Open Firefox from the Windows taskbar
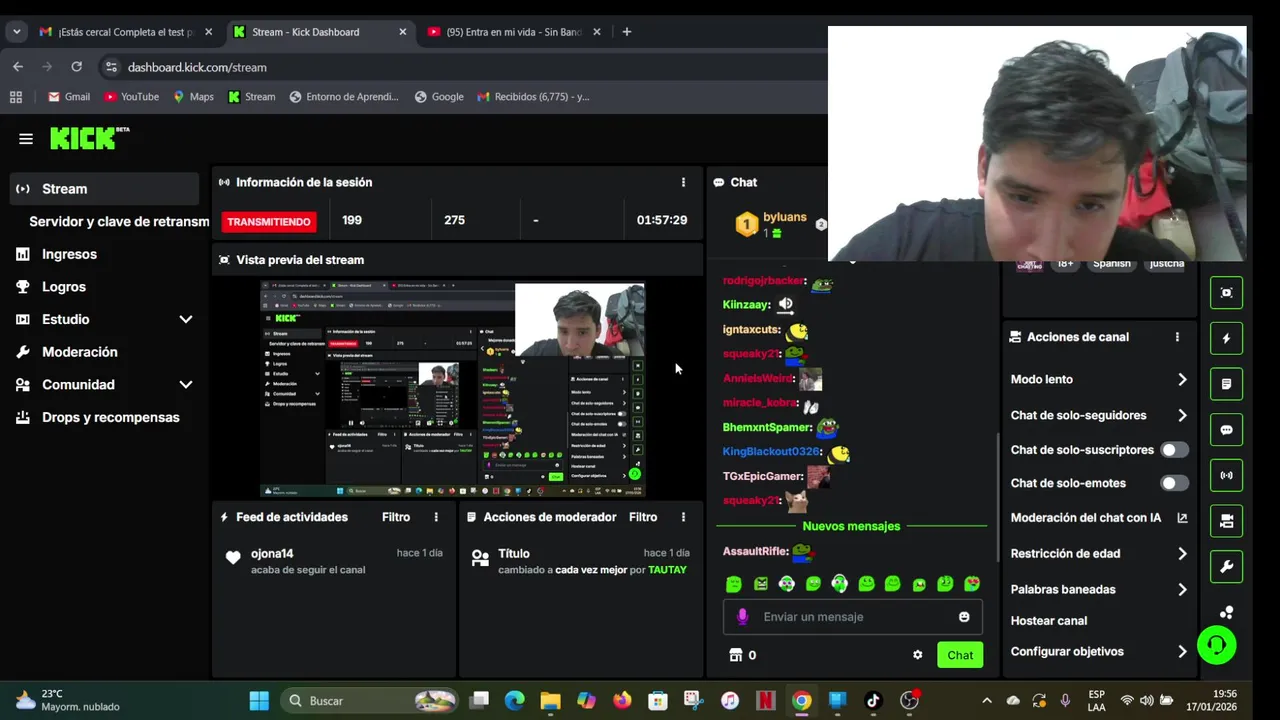The height and width of the screenshot is (720, 1280). tap(622, 701)
